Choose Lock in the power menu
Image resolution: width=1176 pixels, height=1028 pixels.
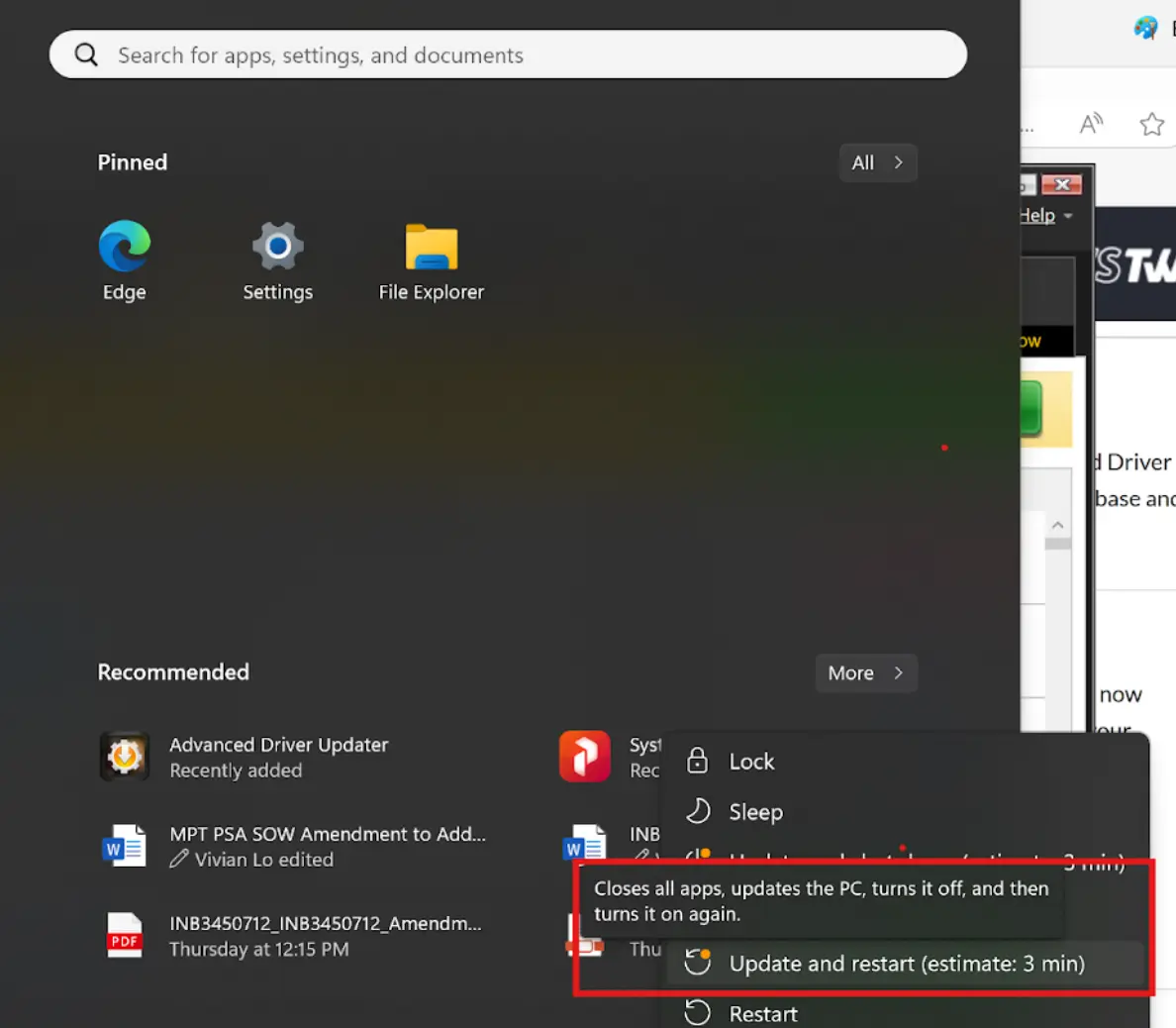tap(904, 762)
